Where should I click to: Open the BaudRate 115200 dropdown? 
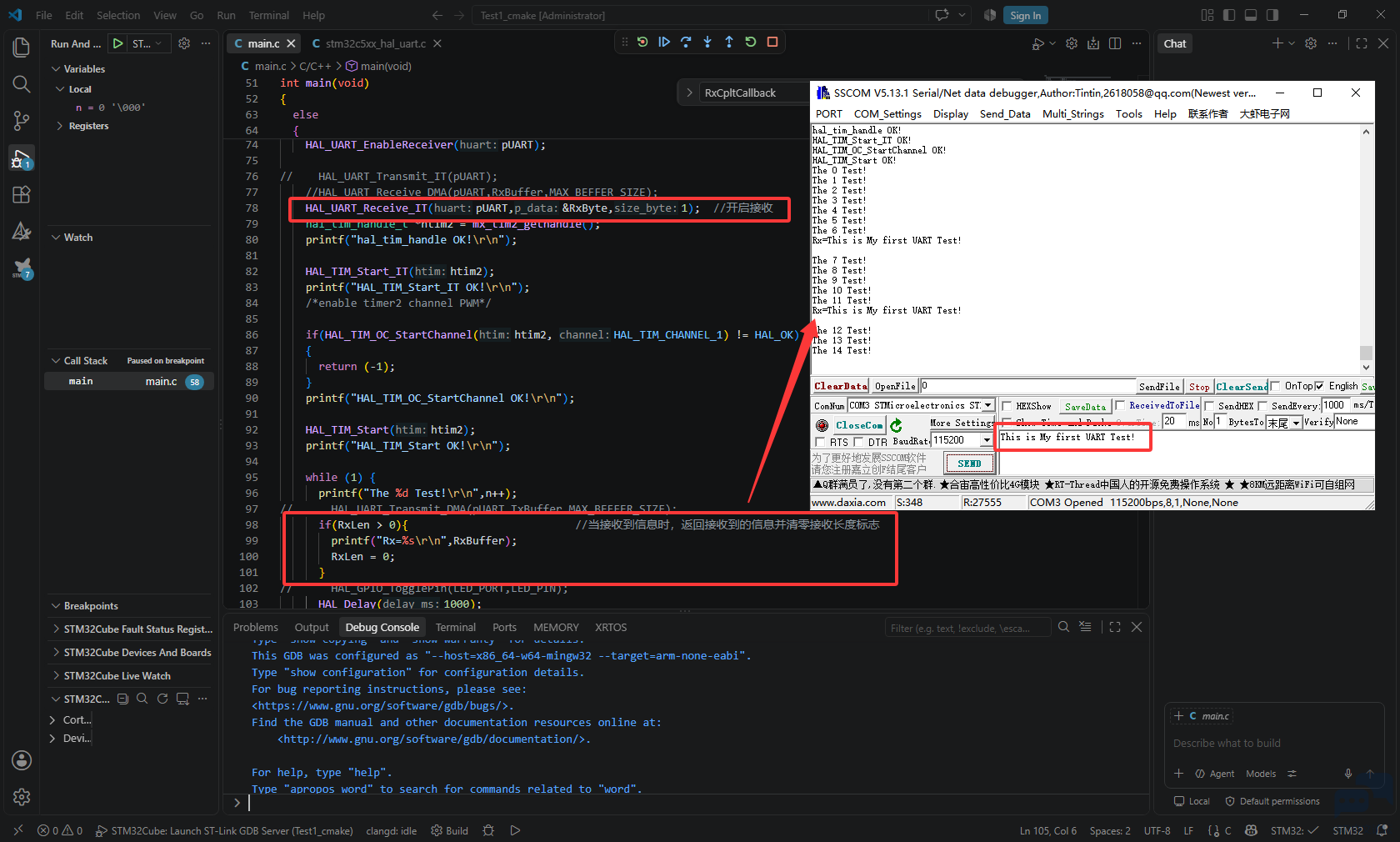987,440
